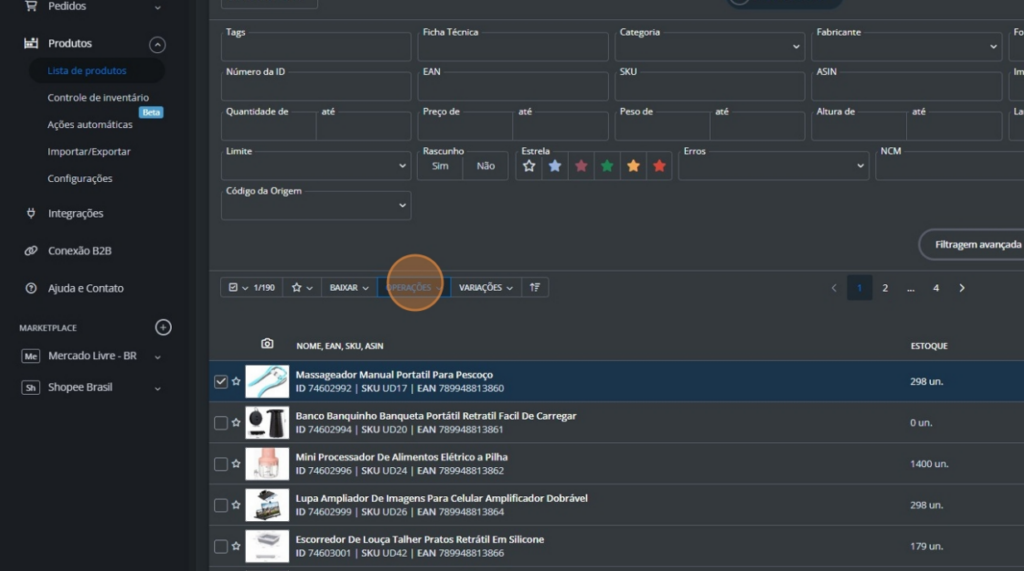Select Lupa Ampliador De Imagens checkbox

point(221,505)
